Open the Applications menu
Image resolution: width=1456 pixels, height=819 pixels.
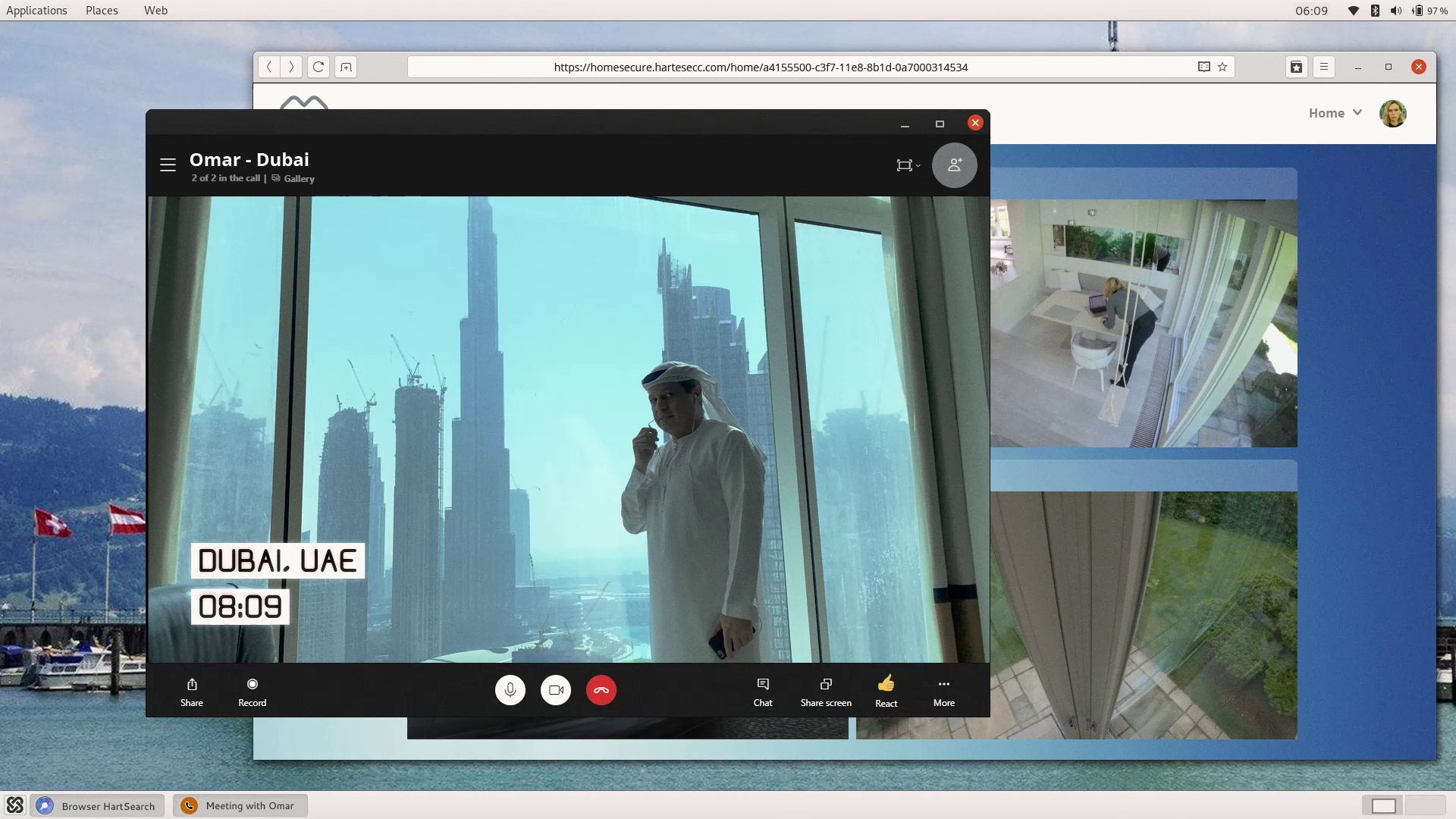coord(36,11)
